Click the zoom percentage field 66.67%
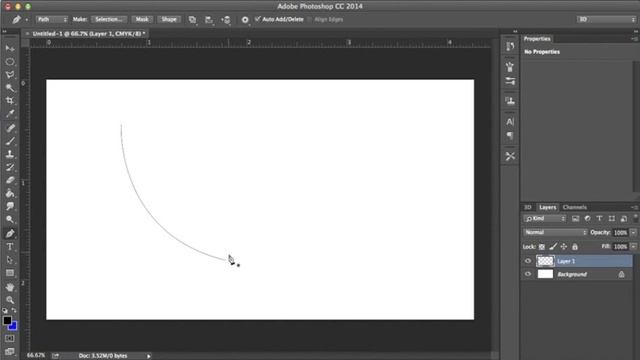The height and width of the screenshot is (360, 640). click(36, 356)
